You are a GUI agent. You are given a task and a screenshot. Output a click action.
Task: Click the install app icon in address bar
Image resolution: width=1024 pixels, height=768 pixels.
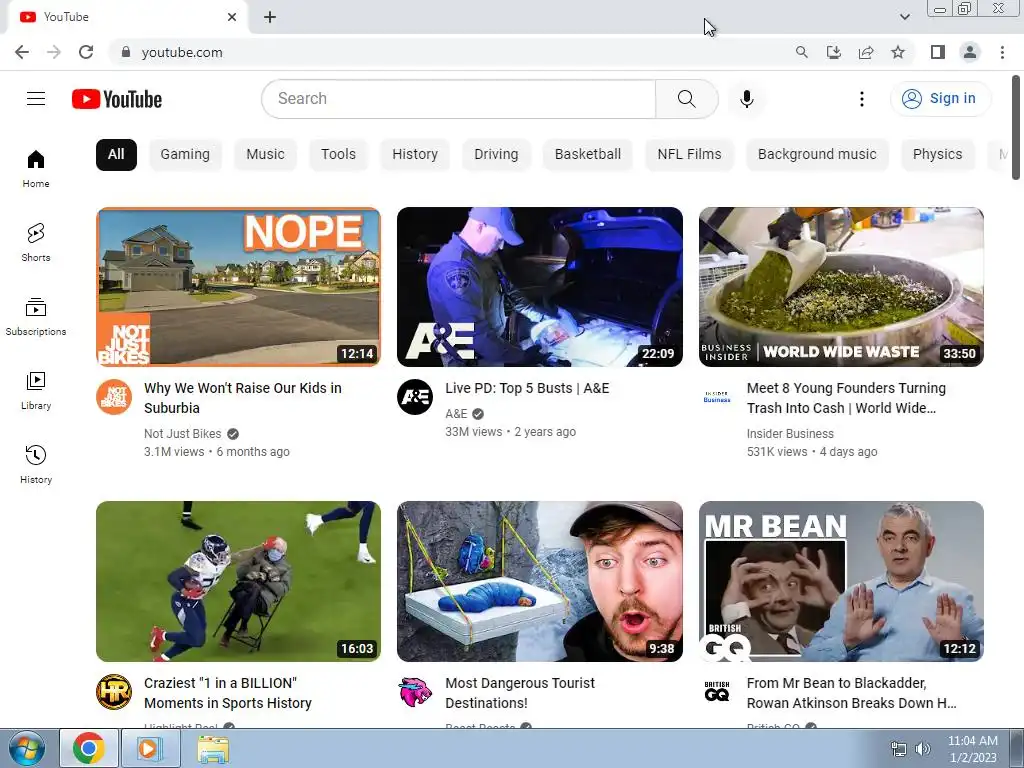(x=834, y=52)
